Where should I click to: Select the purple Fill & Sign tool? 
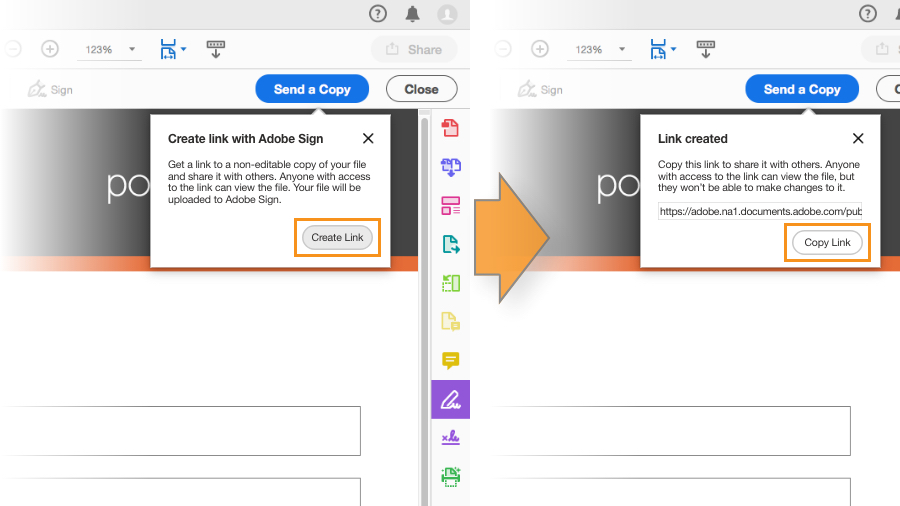tap(450, 399)
